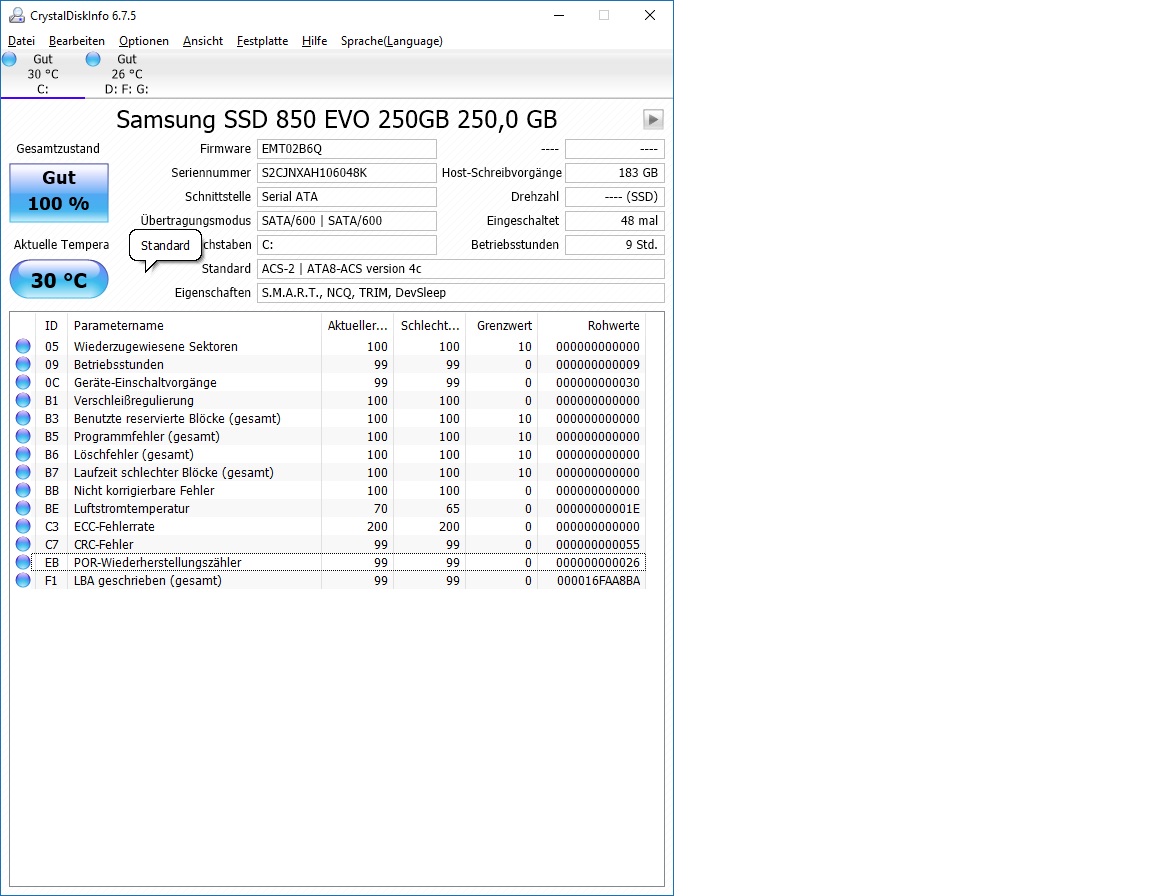Click the Grenzwert column header

[501, 325]
